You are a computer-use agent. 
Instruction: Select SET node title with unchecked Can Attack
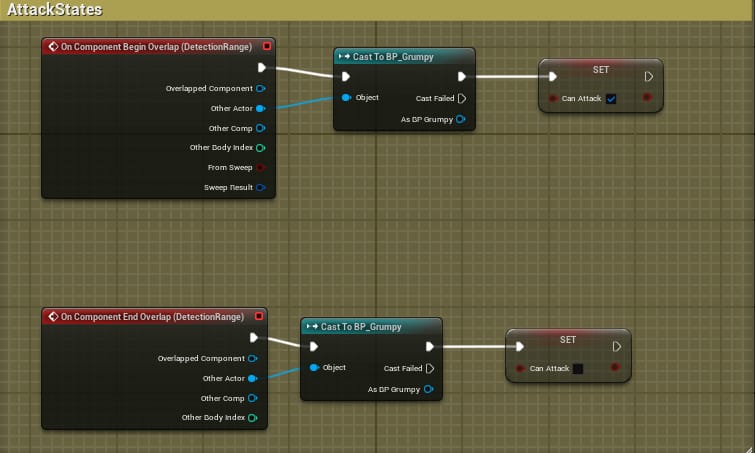pos(567,340)
